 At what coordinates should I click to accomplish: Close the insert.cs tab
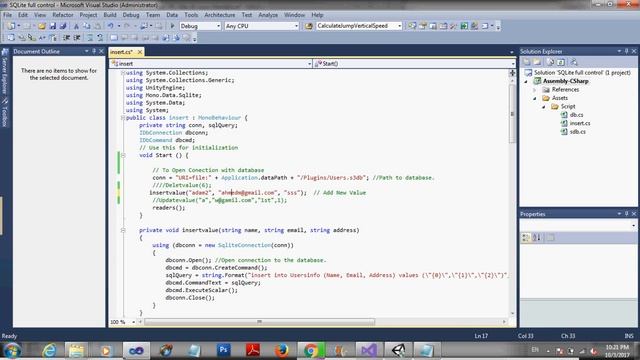(140, 52)
